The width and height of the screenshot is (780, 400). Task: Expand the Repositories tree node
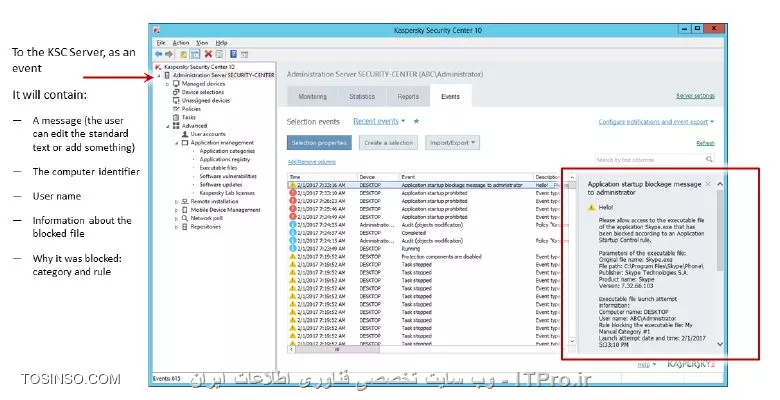177,227
